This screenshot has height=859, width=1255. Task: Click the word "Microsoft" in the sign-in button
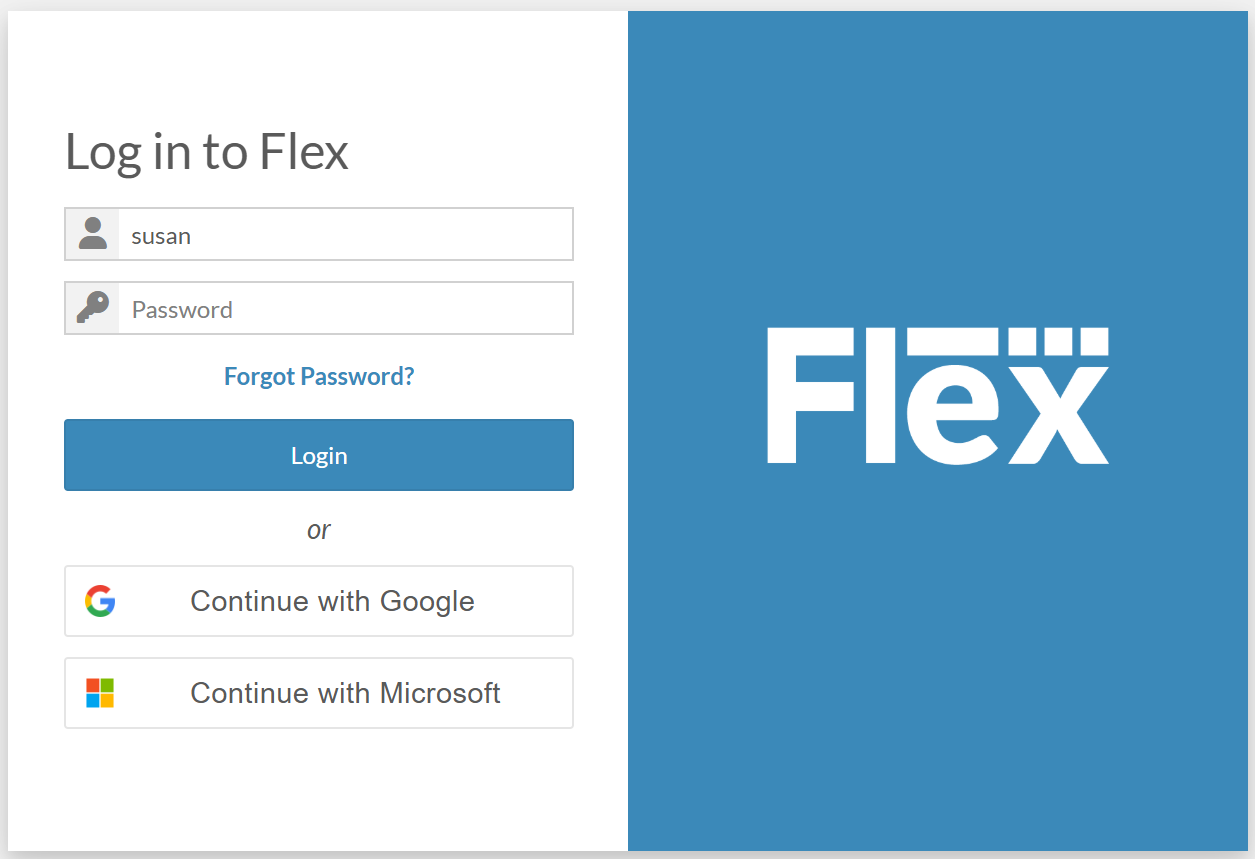tap(440, 693)
